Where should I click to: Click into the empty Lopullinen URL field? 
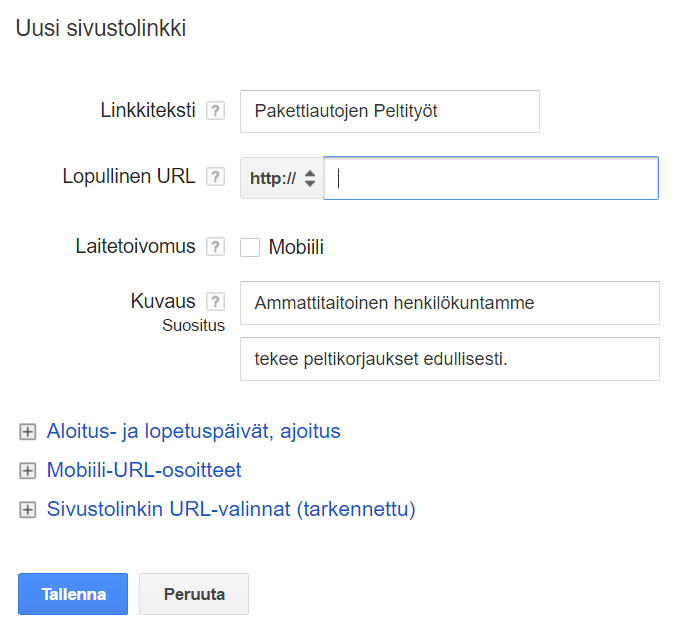(491, 178)
